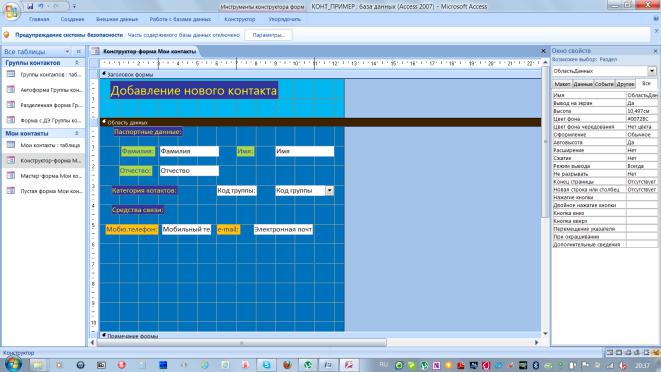Viewport: 661px width, 372px height.
Task: Select the form icon beside Конструктор-форма tab
Action: click(96, 51)
